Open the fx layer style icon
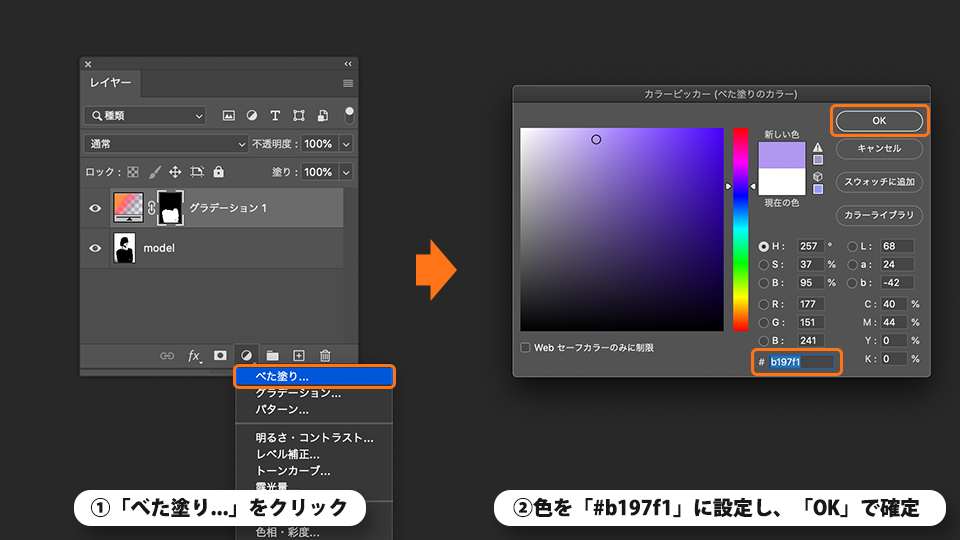 pos(194,356)
